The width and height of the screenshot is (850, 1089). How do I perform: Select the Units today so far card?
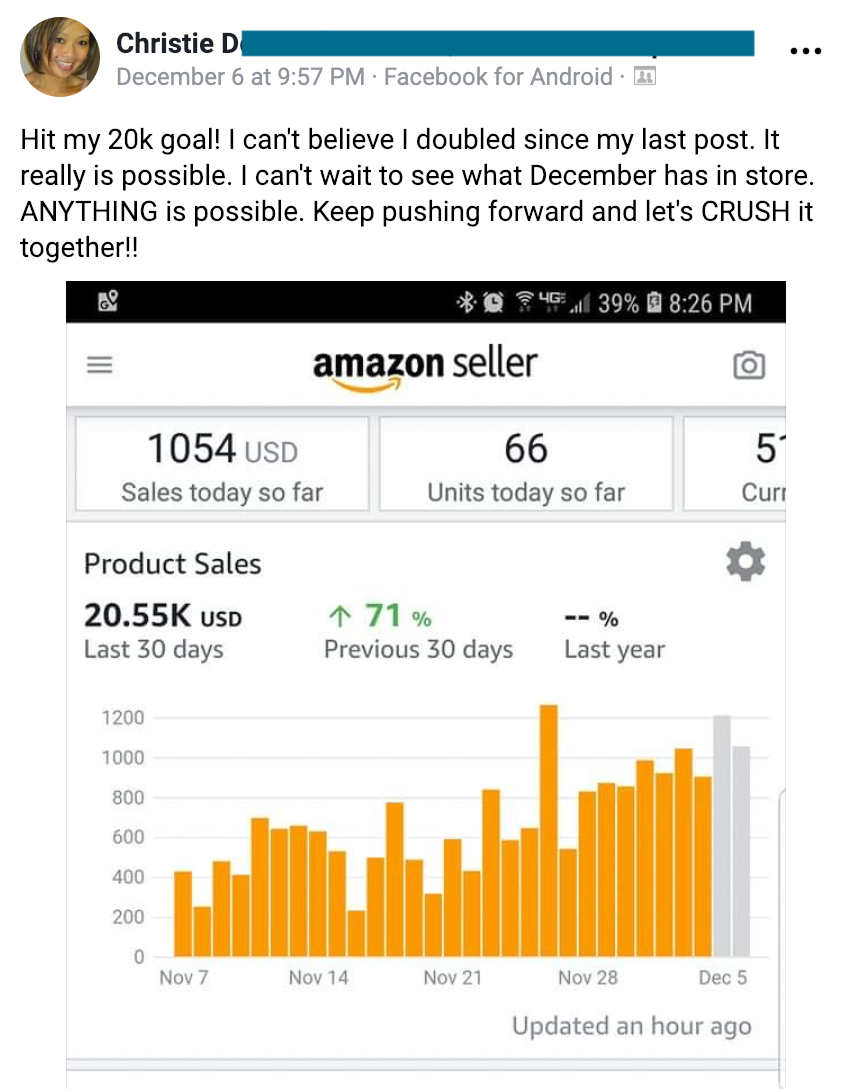coord(526,465)
